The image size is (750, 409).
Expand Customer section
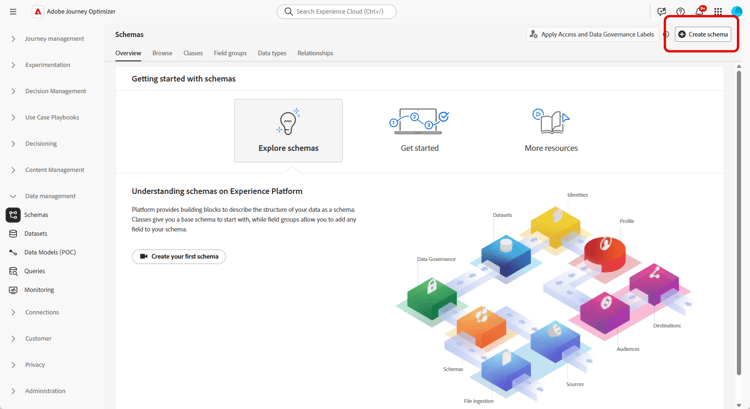[13, 339]
